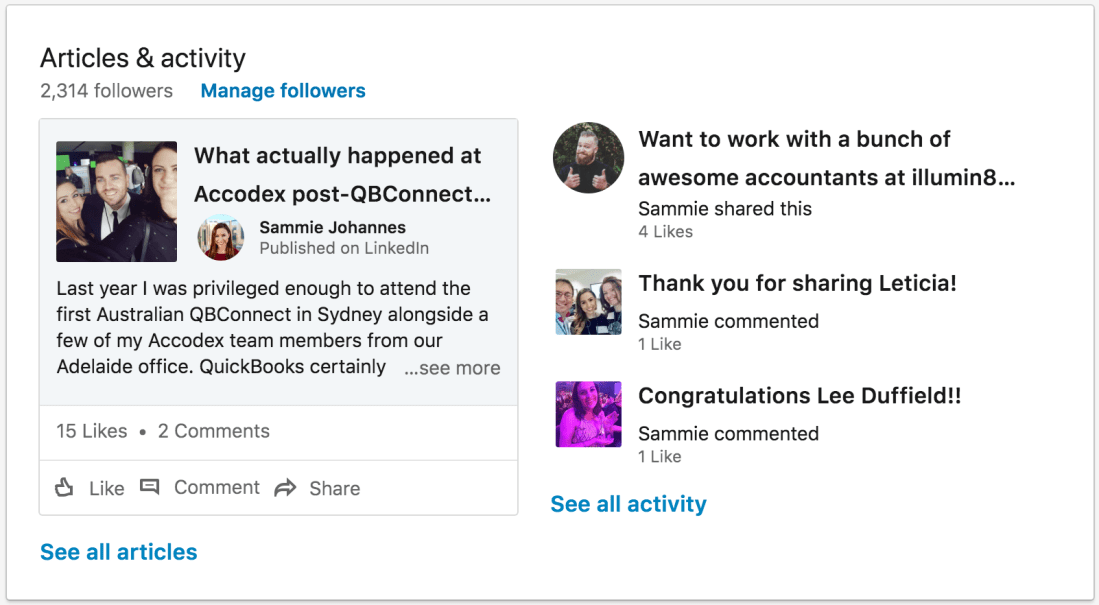
Task: View '4 Likes' on the illumin8 shared post
Action: pos(665,231)
